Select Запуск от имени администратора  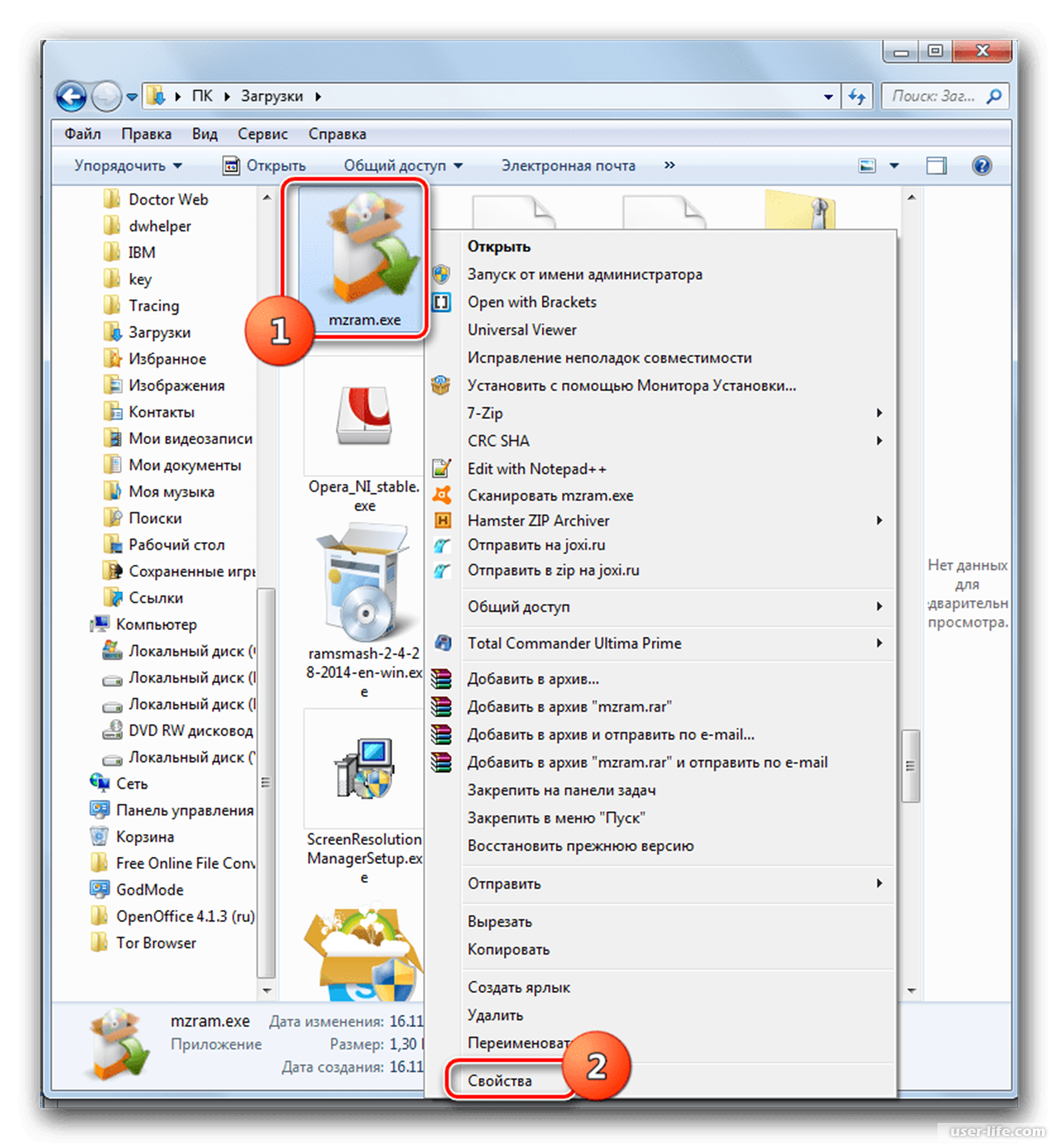pyautogui.click(x=585, y=274)
